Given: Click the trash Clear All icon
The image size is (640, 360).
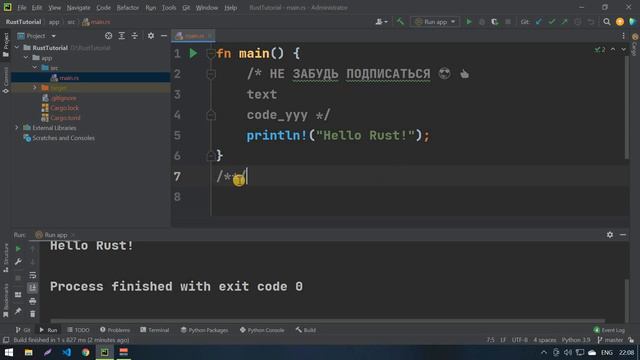Looking at the screenshot, I should (33, 314).
